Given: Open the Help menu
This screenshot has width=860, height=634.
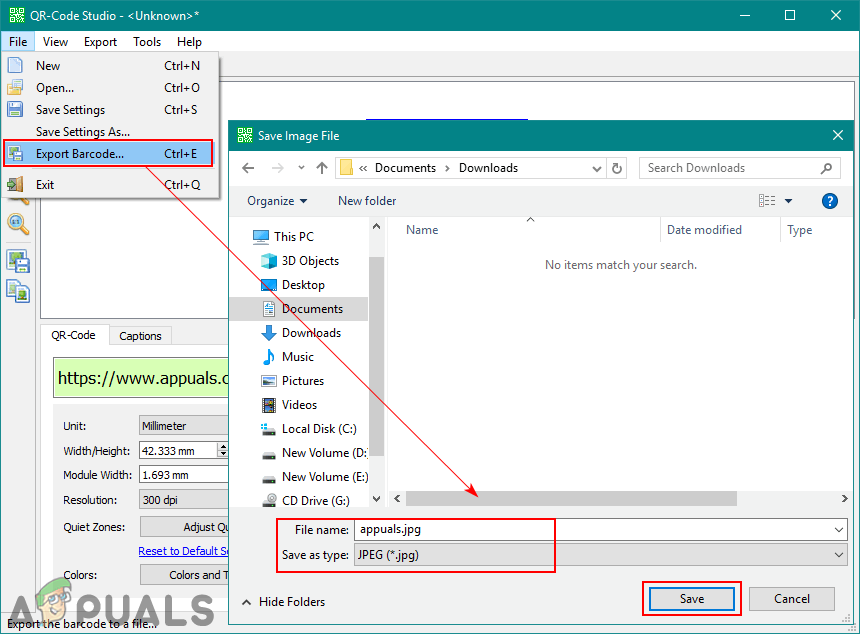Looking at the screenshot, I should pyautogui.click(x=189, y=42).
